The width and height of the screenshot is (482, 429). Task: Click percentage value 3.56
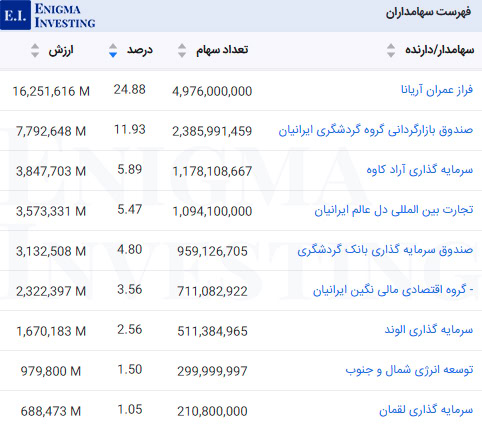click(129, 289)
